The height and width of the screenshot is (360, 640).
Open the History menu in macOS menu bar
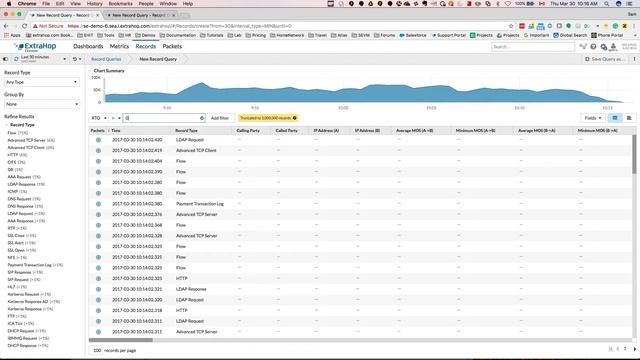pyautogui.click(x=94, y=4)
